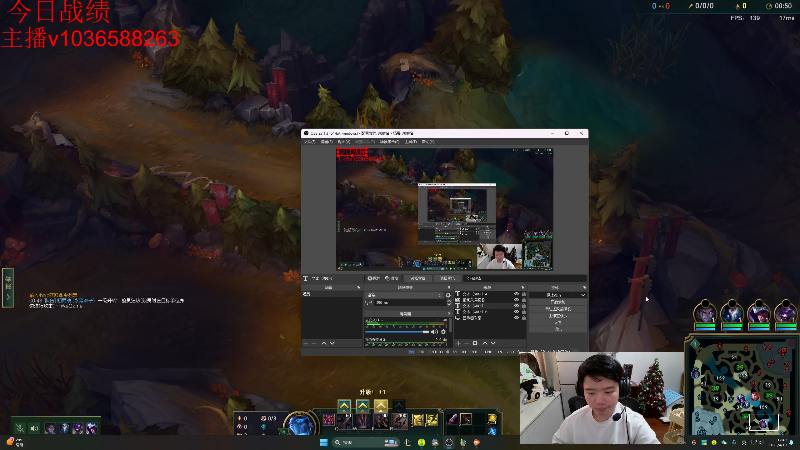Hide the highlighted third source eye icon
Viewport: 800px width, 450px height.
point(516,306)
